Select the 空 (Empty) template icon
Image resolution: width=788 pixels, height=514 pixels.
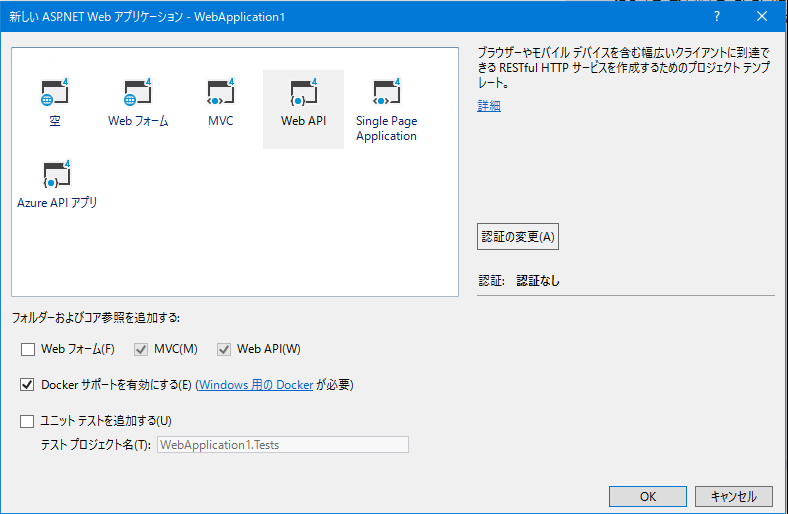coord(55,92)
